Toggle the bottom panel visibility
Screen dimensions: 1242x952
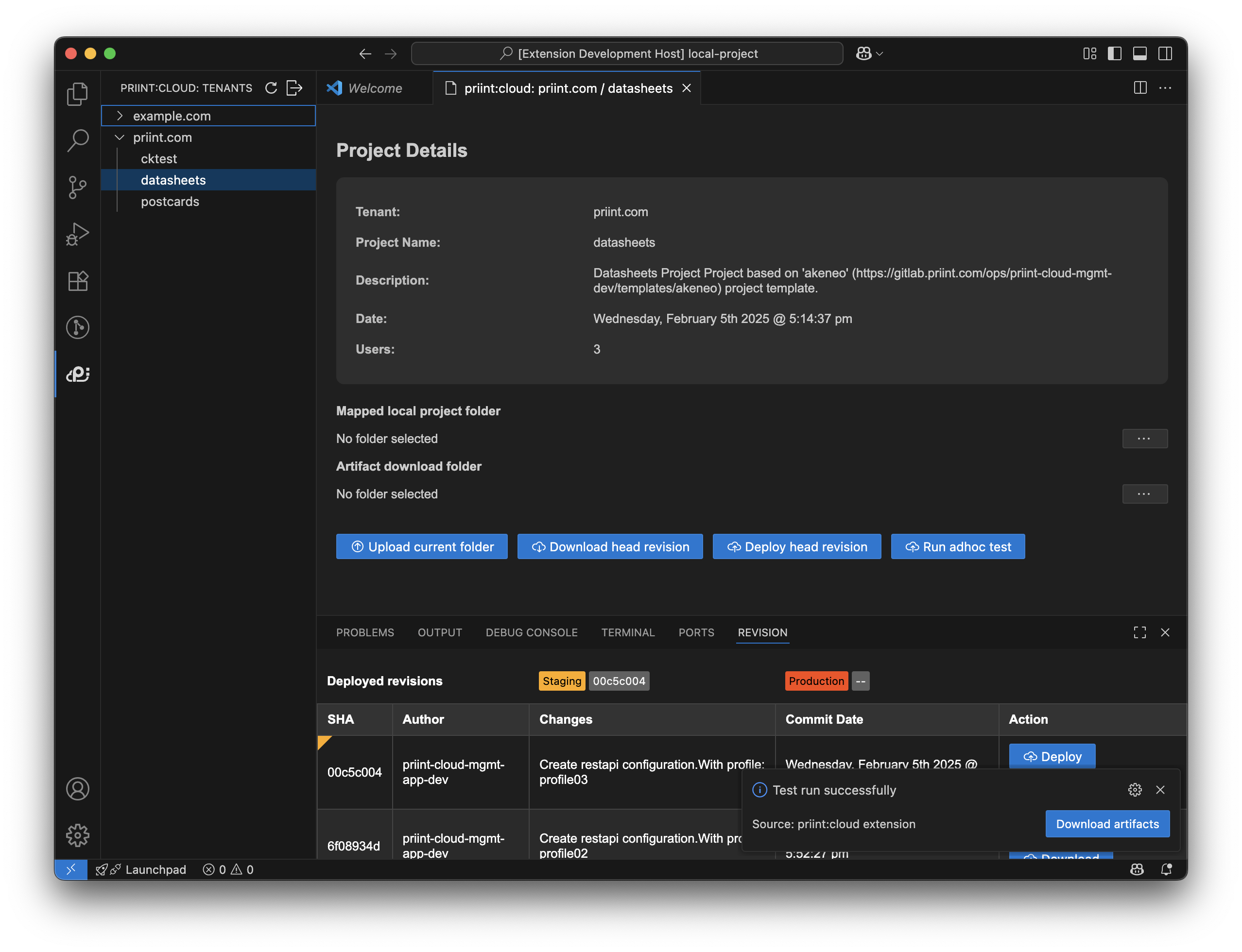(1139, 53)
